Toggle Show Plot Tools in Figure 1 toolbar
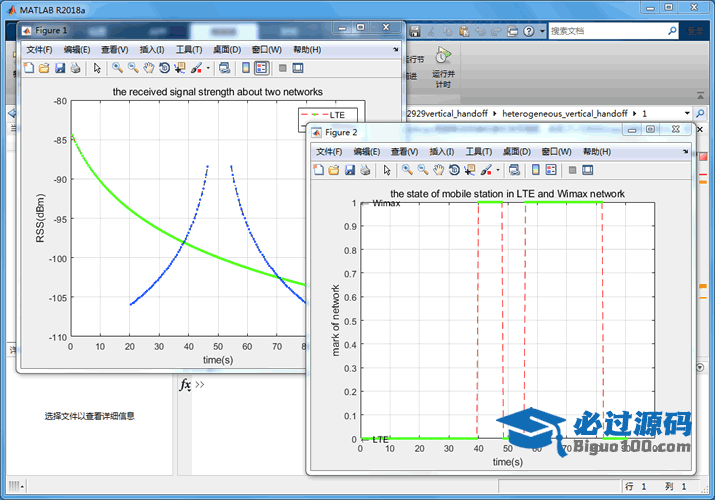Viewport: 715px width, 500px height. [x=298, y=68]
